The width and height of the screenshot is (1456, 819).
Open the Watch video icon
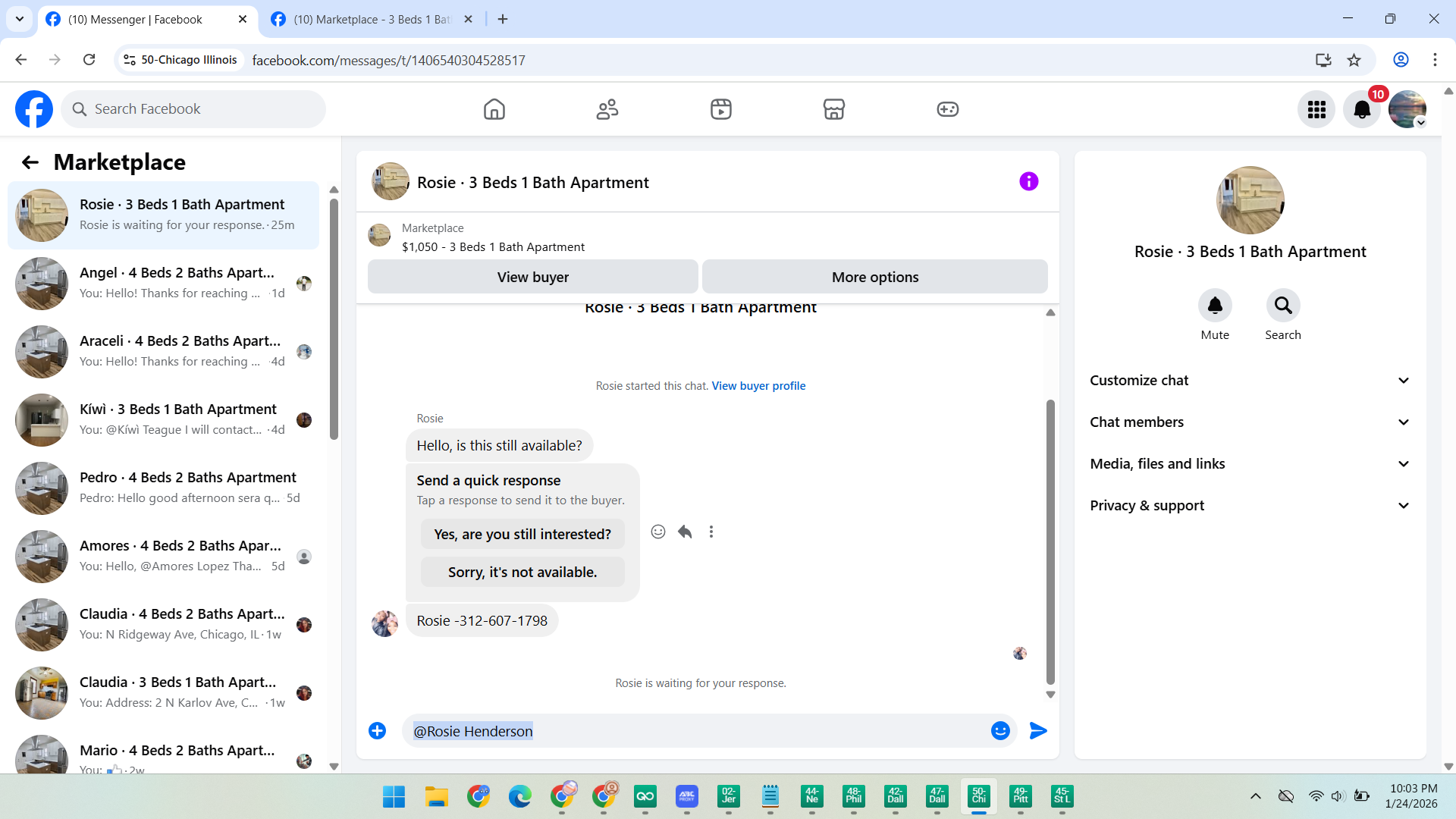pyautogui.click(x=720, y=109)
